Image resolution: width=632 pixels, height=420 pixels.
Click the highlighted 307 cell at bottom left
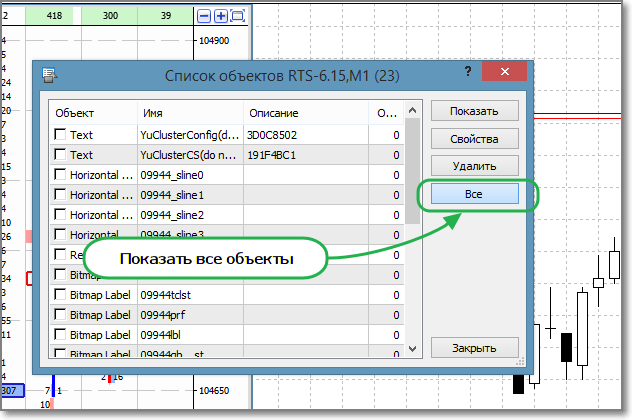[12, 391]
